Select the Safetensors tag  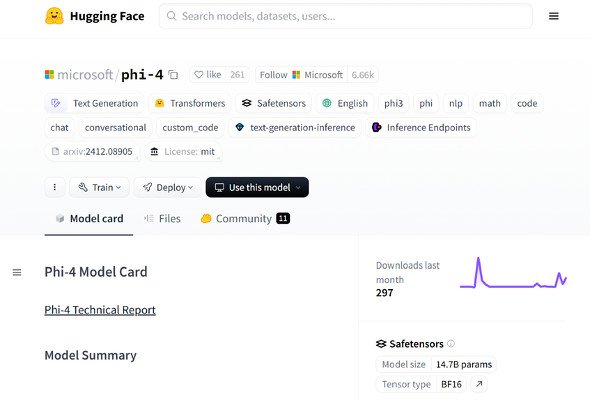click(274, 103)
